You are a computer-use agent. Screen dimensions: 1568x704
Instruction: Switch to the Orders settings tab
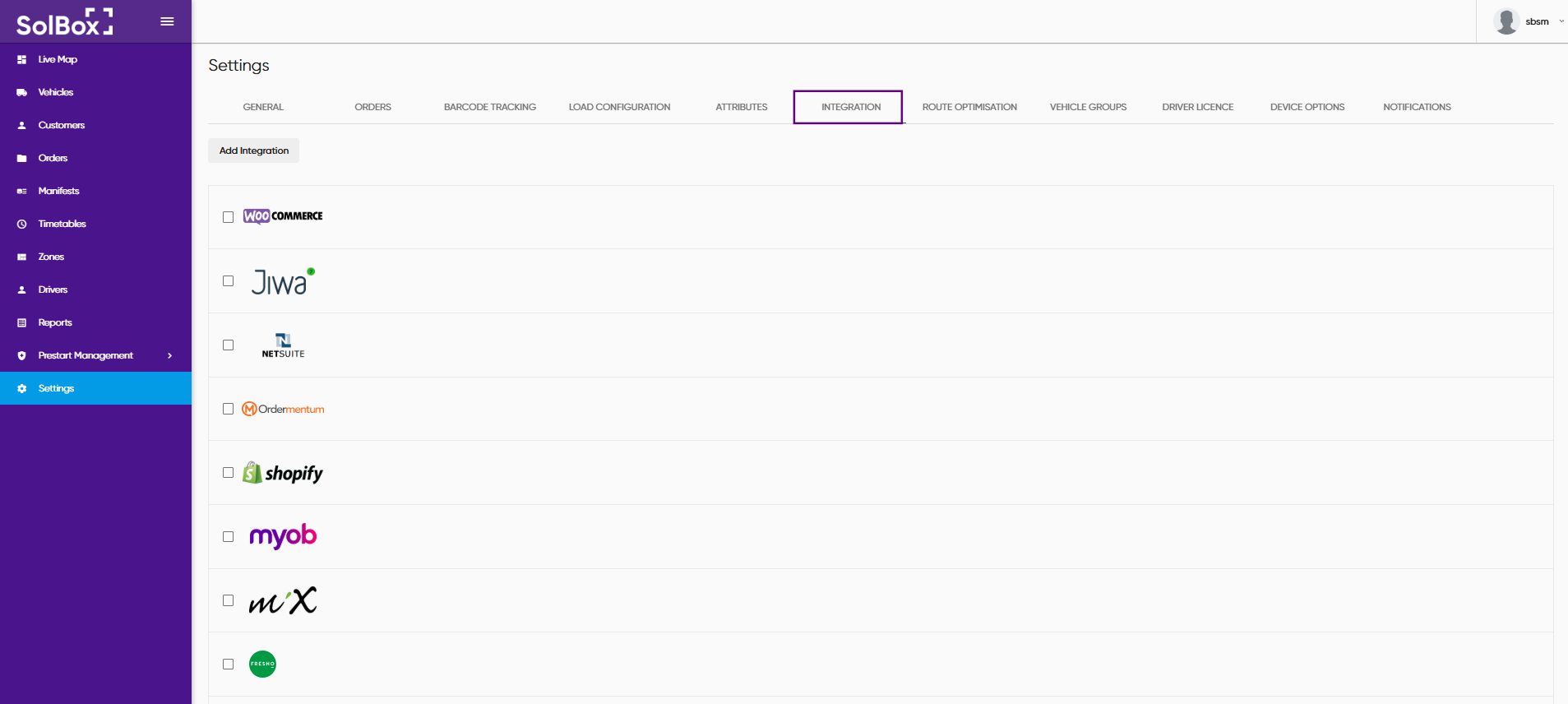pos(372,107)
